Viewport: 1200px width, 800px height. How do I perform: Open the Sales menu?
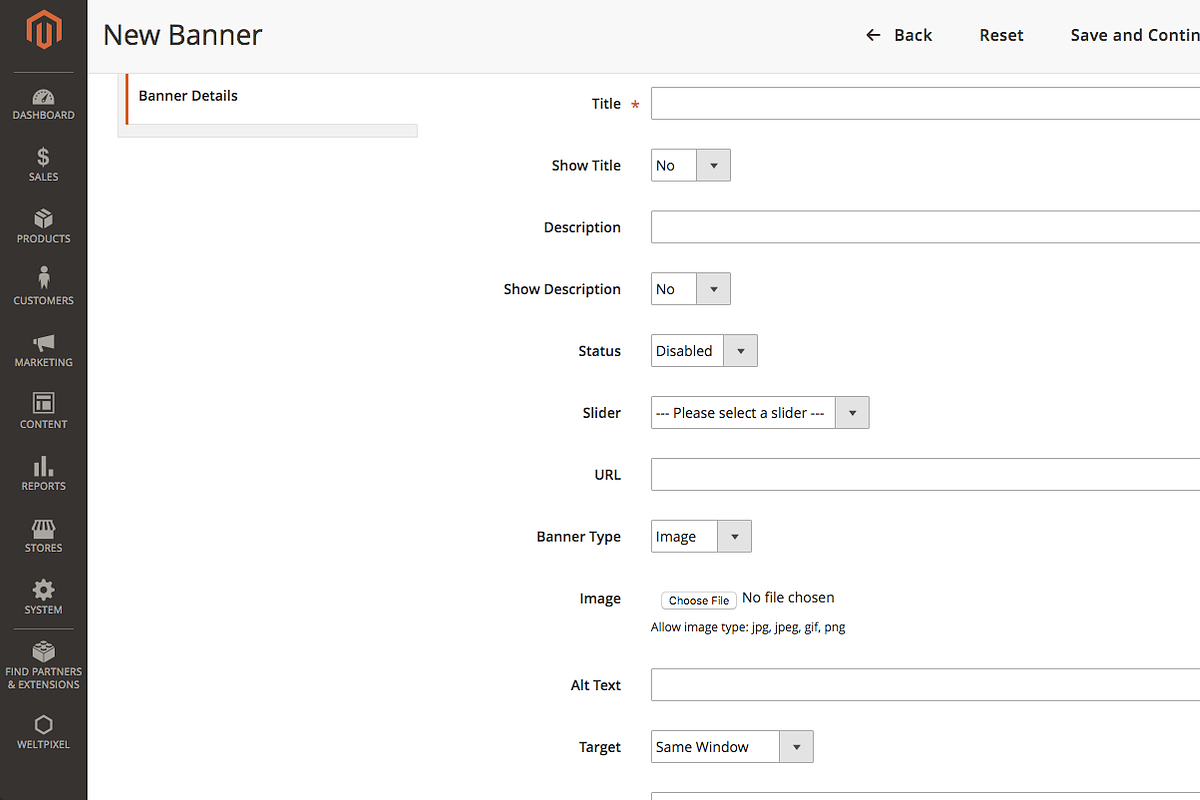pyautogui.click(x=43, y=165)
